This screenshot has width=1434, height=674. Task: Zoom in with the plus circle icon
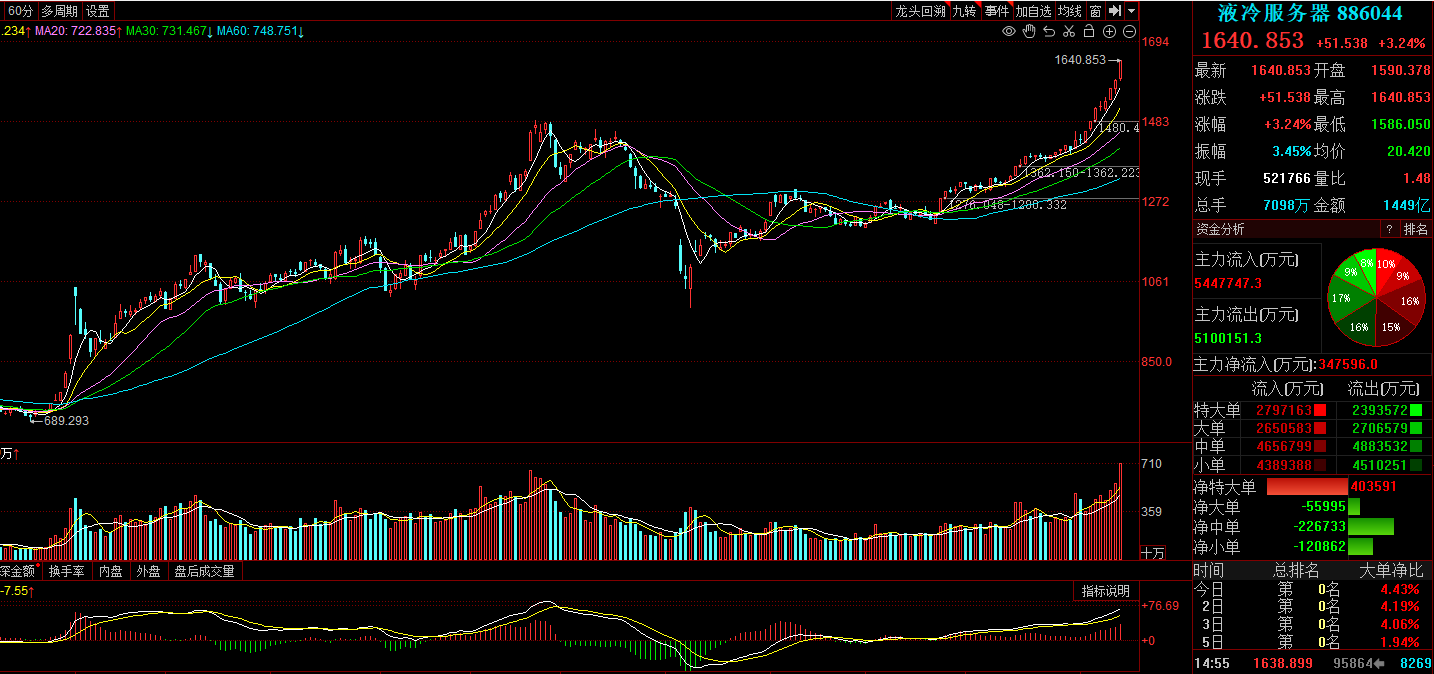tap(1109, 32)
